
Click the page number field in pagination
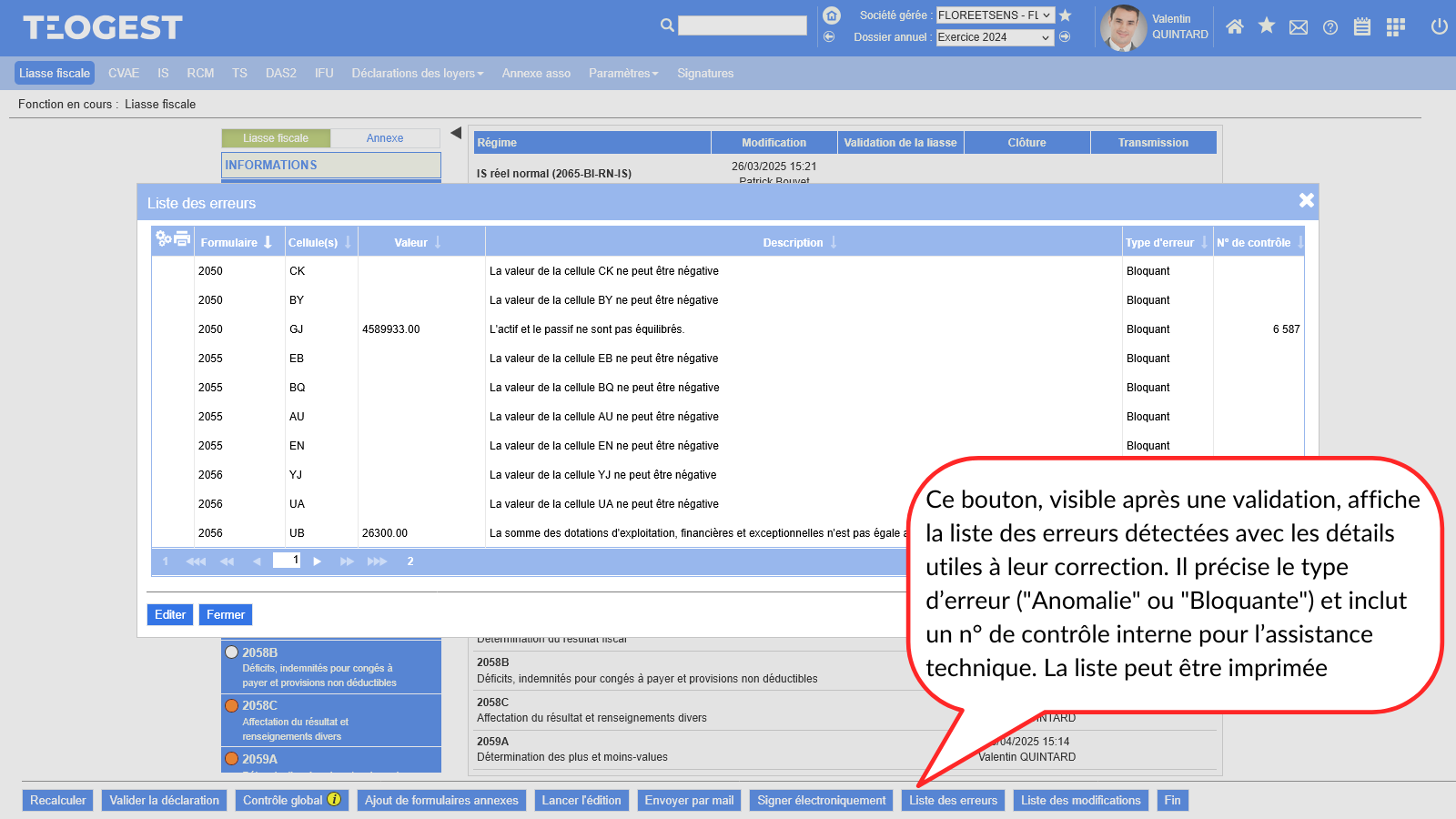(x=287, y=561)
